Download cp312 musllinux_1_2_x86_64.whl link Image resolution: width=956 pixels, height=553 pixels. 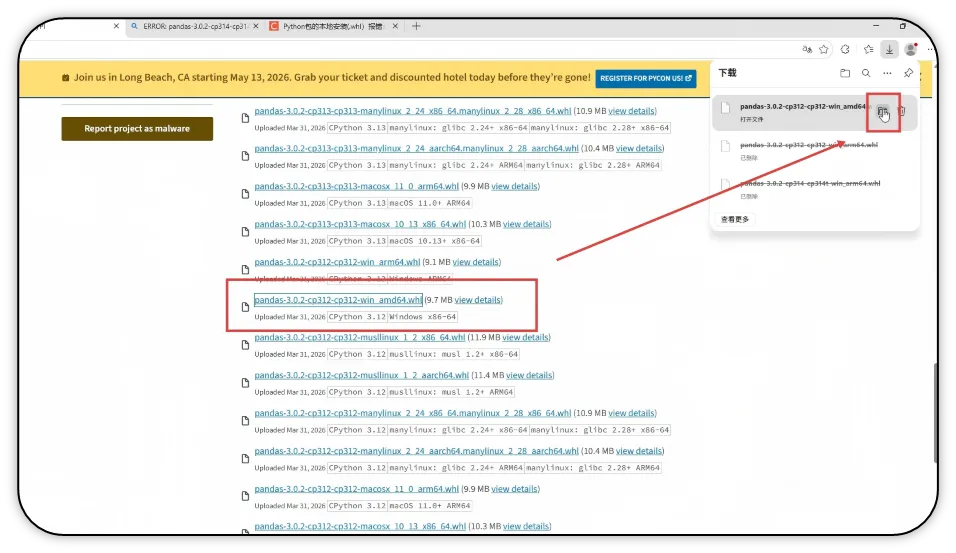tap(360, 337)
